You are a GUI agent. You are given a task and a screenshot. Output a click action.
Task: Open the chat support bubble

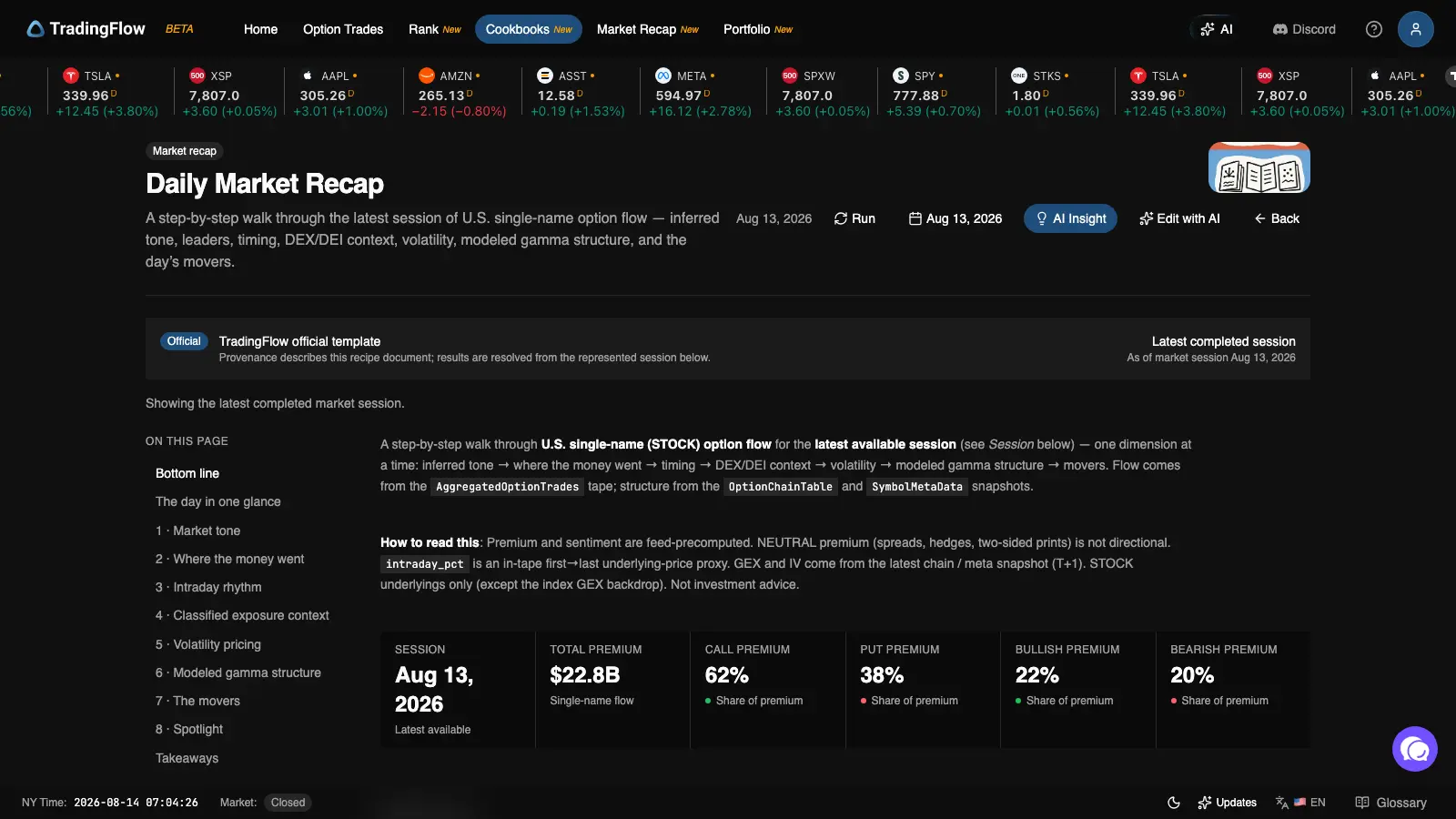(x=1415, y=749)
